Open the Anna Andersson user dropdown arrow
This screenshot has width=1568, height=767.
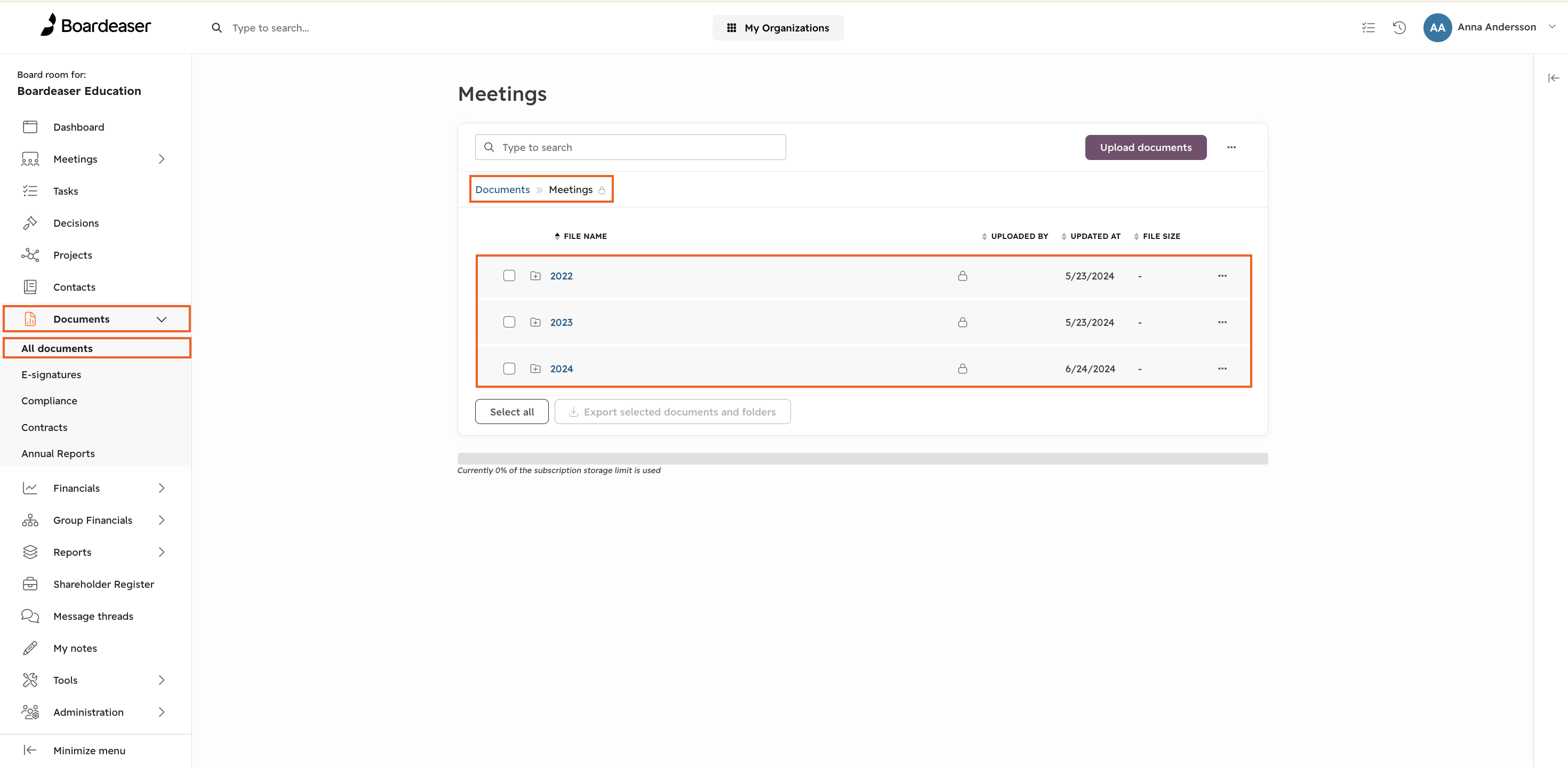pos(1551,27)
